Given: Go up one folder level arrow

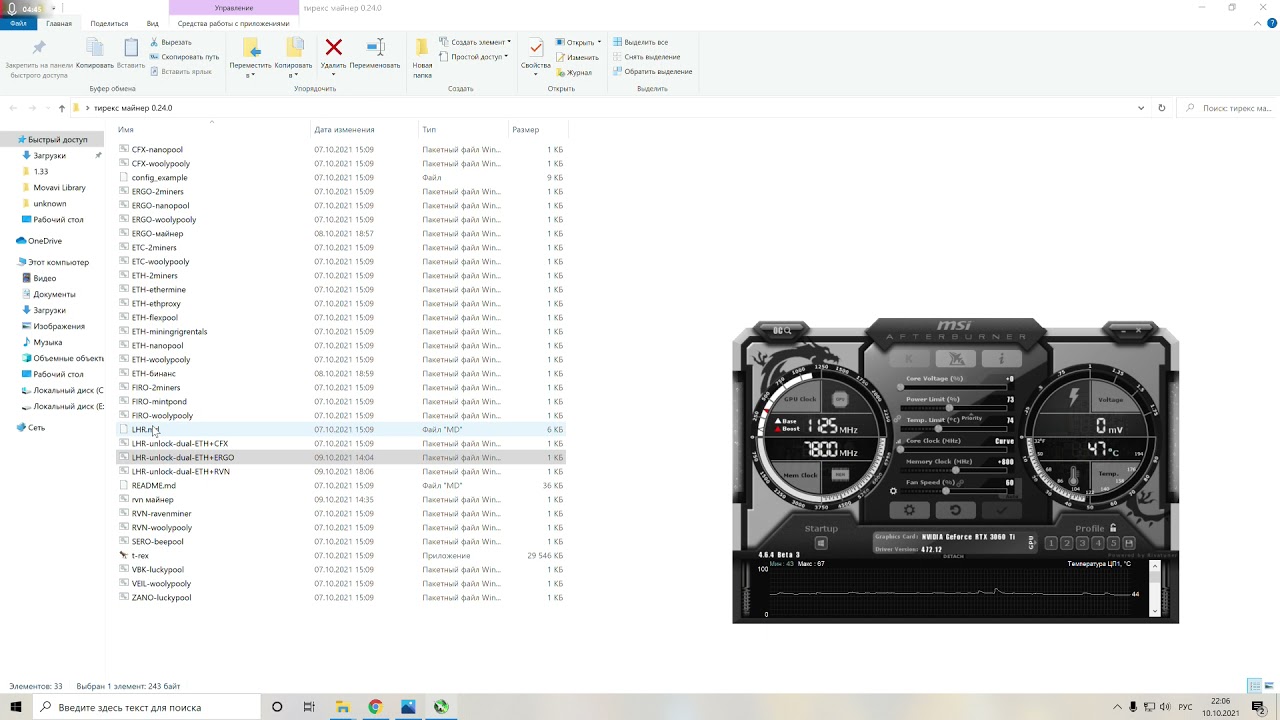Looking at the screenshot, I should [x=62, y=108].
